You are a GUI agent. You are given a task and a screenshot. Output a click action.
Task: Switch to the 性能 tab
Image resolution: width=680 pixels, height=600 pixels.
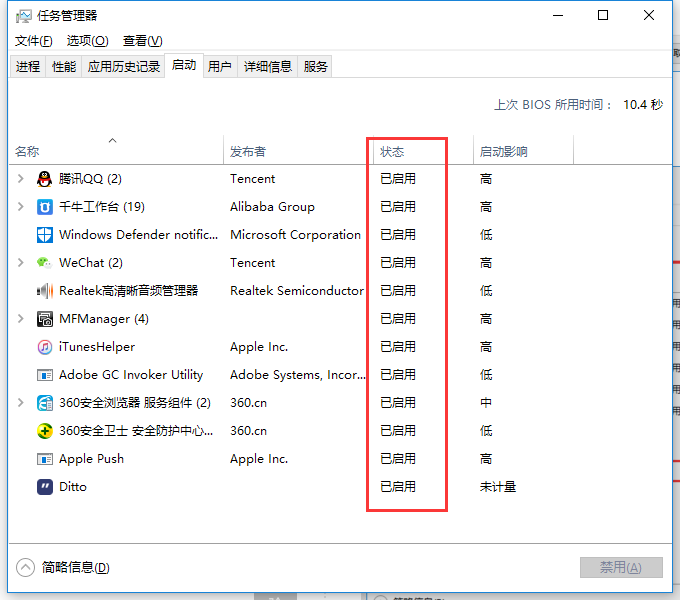pos(64,67)
